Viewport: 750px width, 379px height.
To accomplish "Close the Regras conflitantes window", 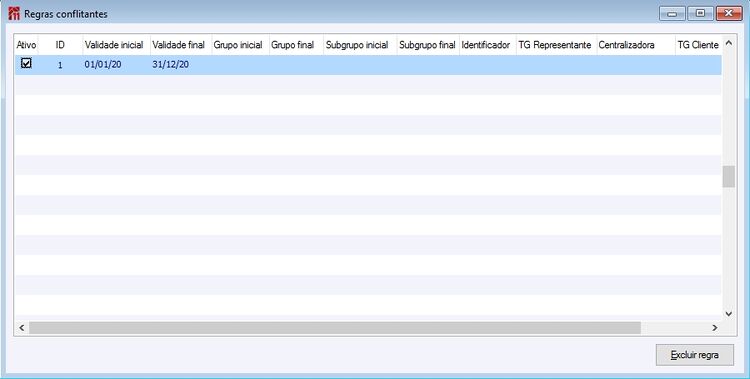I will (729, 13).
